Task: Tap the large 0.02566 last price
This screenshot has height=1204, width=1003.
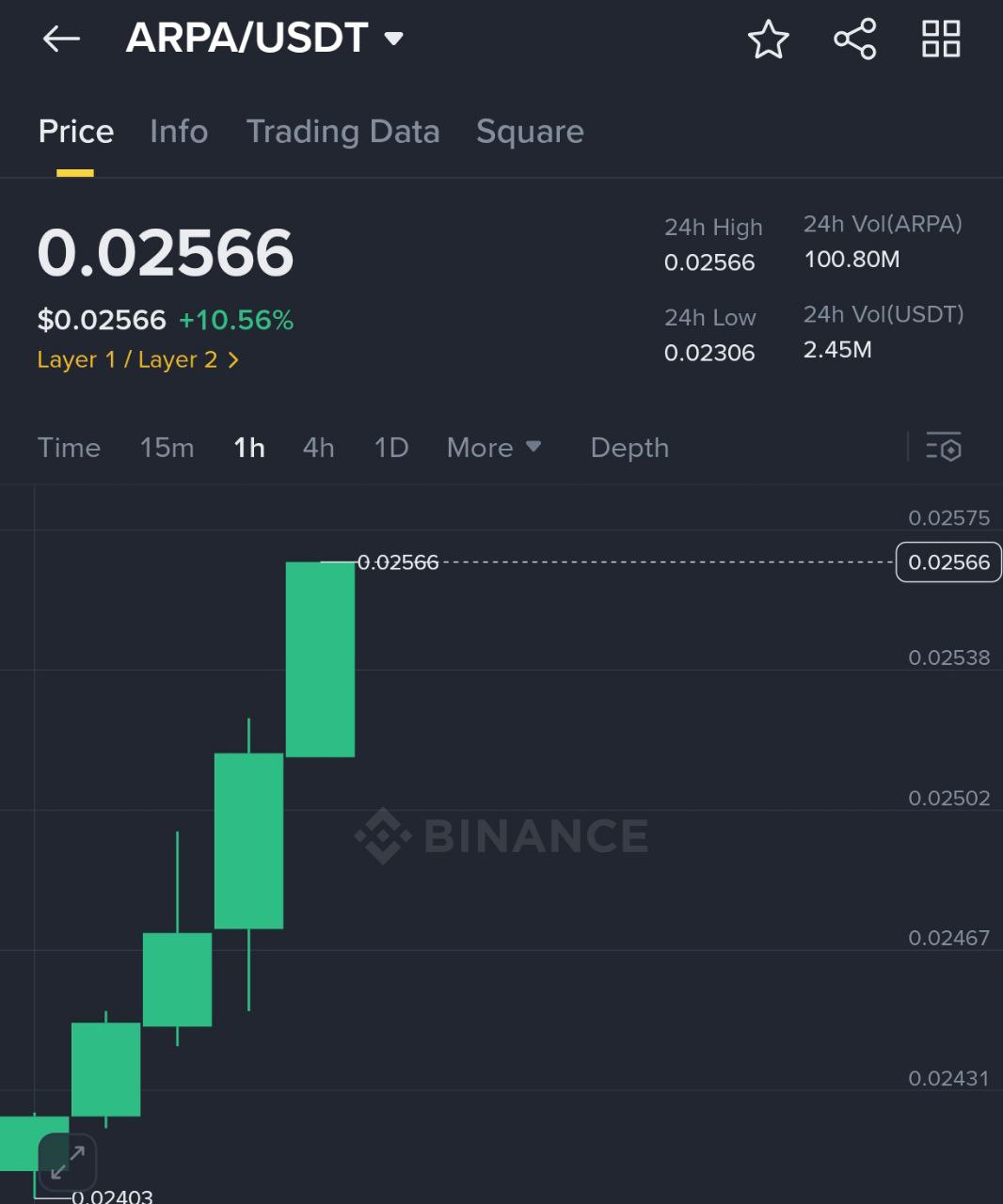Action: pyautogui.click(x=166, y=253)
